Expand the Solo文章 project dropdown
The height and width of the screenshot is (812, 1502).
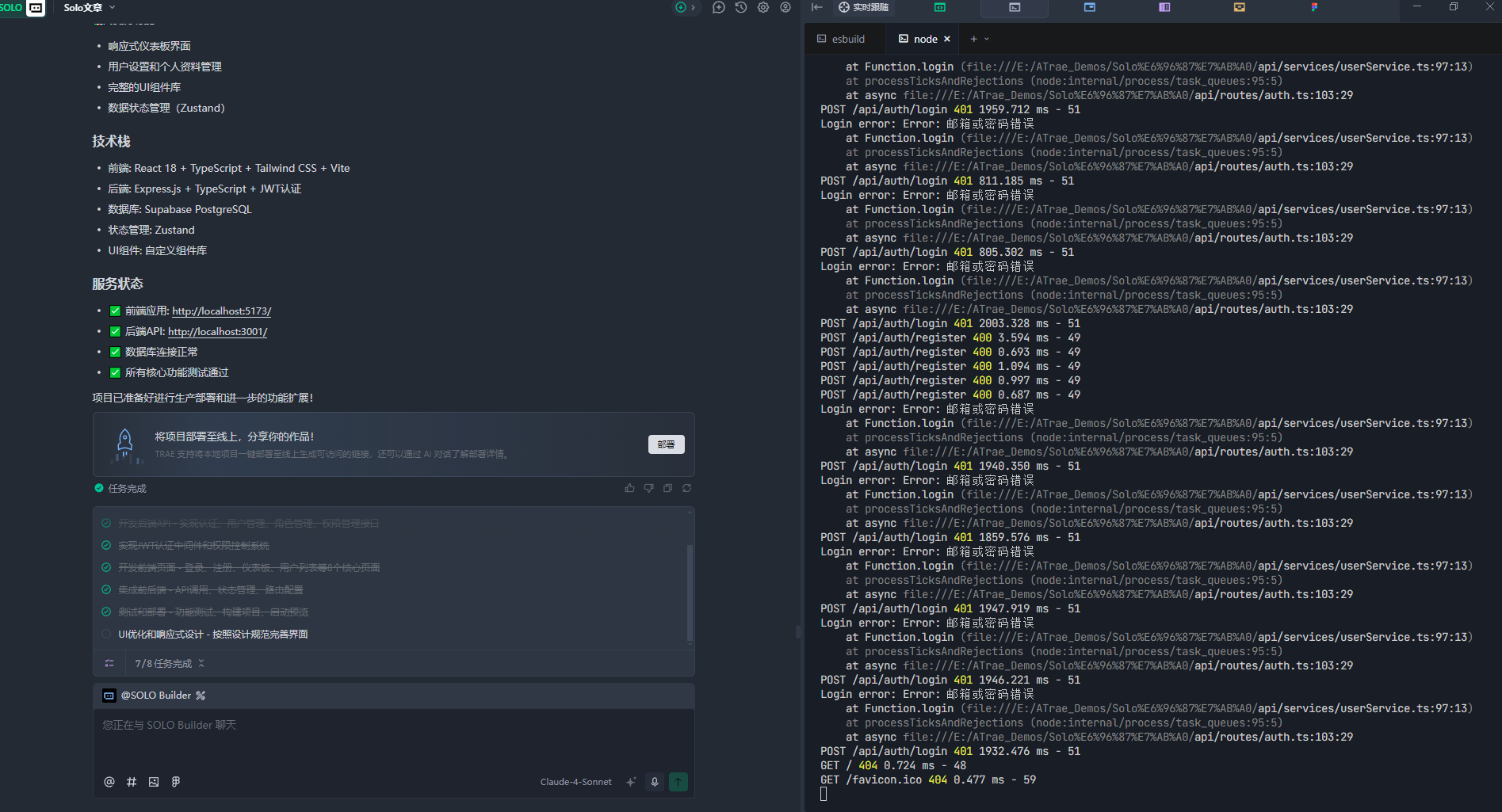[x=112, y=7]
